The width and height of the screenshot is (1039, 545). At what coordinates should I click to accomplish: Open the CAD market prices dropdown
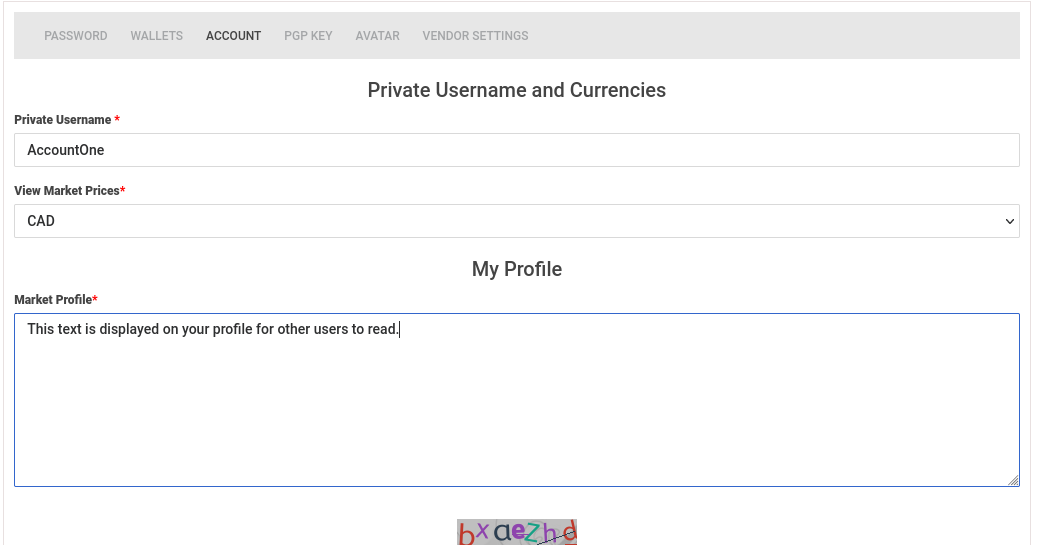[516, 221]
